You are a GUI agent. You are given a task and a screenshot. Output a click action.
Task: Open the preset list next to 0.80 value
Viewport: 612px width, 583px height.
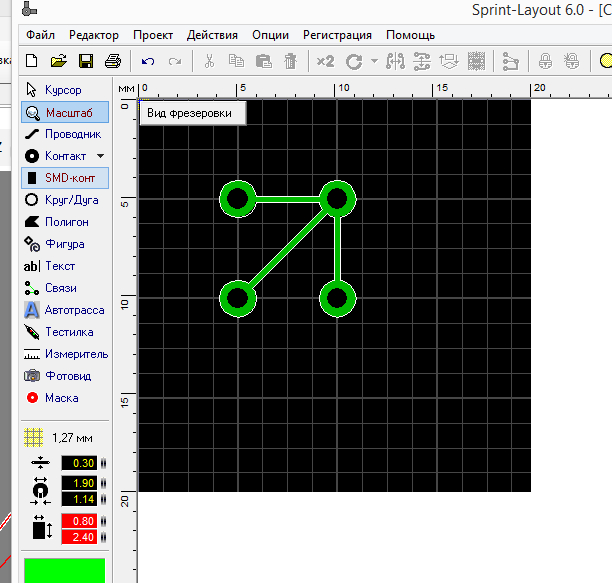103,521
